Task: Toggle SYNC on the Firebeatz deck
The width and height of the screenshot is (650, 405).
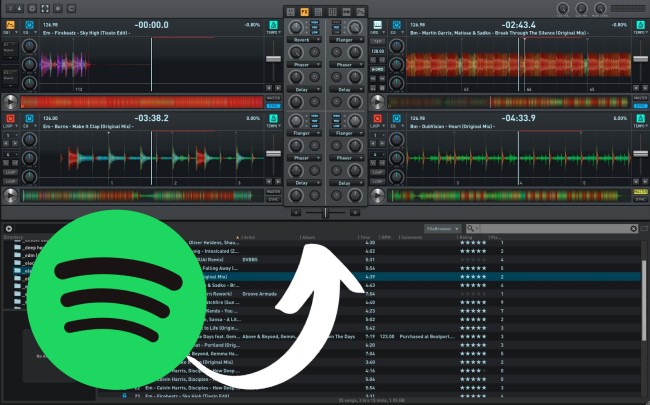Action: point(273,106)
